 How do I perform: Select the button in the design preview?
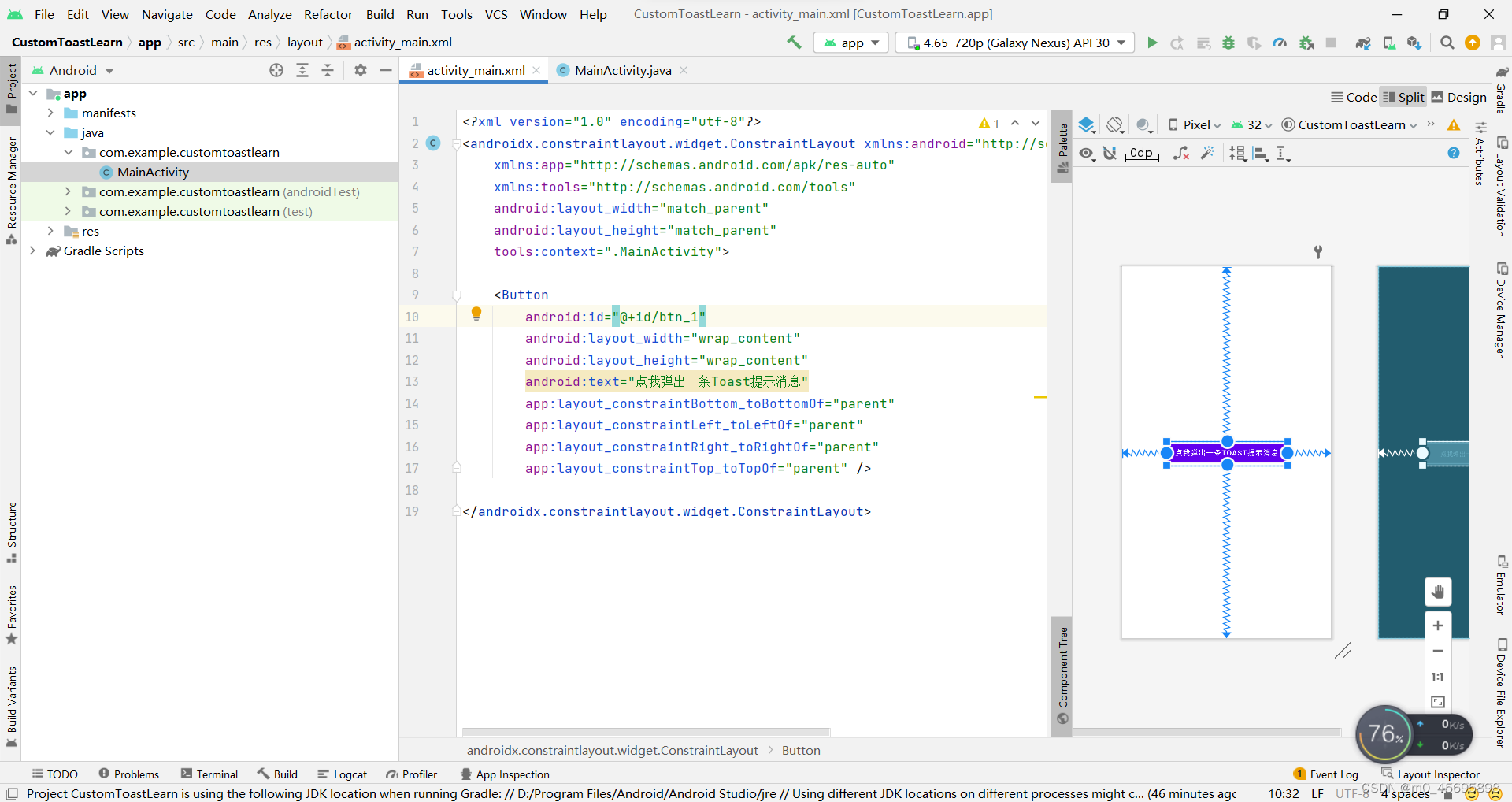(1227, 453)
